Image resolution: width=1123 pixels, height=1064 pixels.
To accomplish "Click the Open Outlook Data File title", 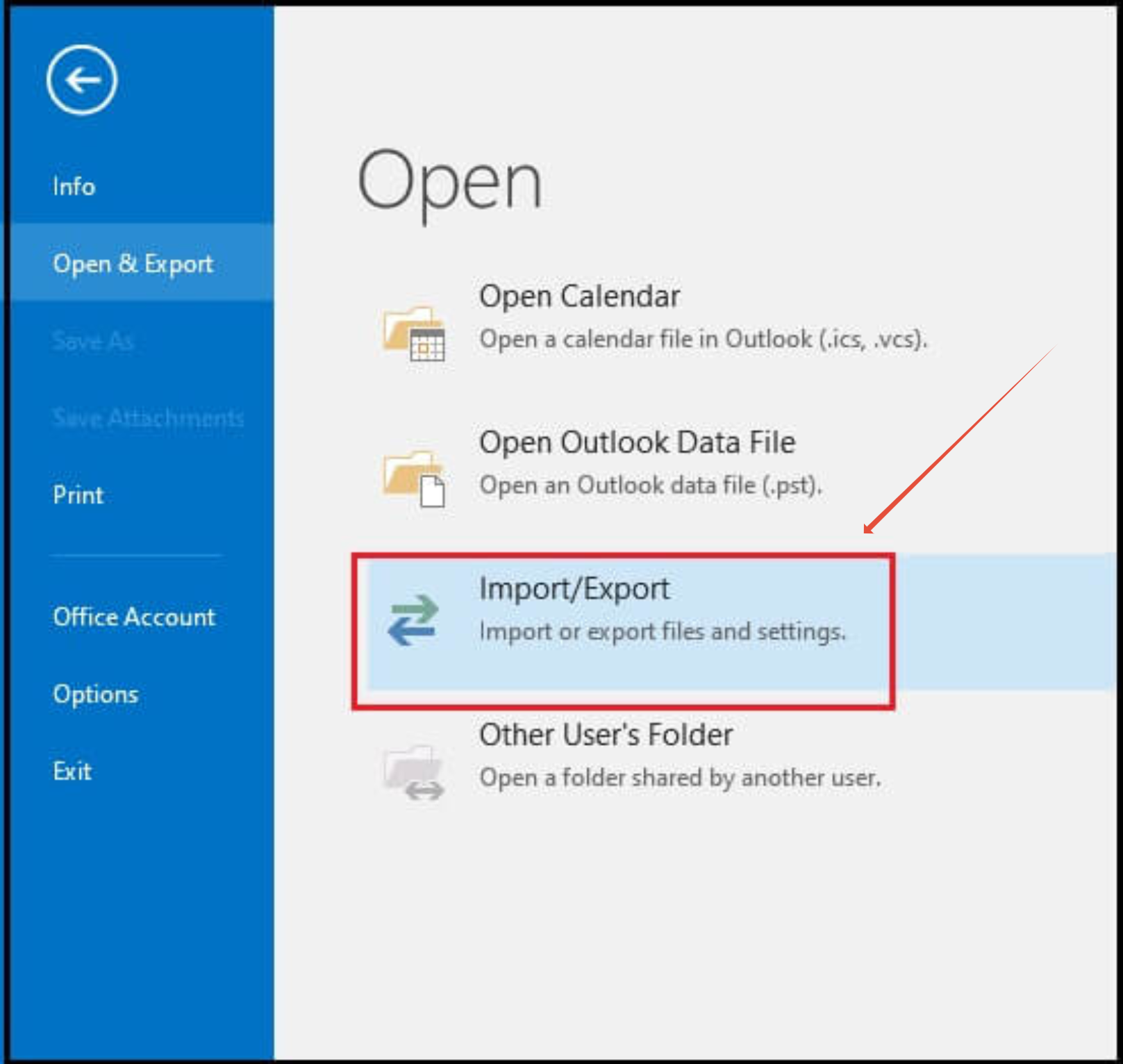I will click(x=638, y=442).
